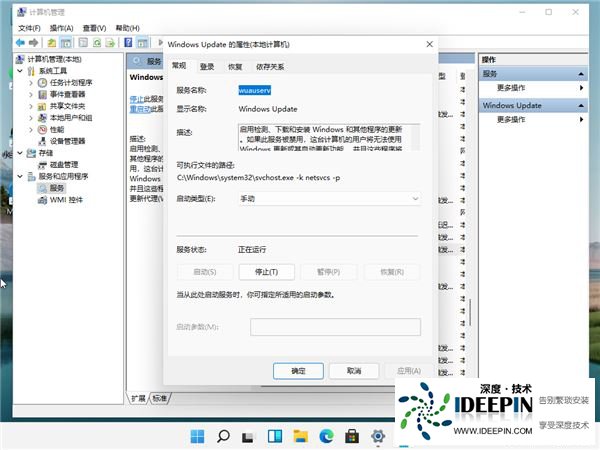Open Task View icon on taskbar

pyautogui.click(x=248, y=437)
